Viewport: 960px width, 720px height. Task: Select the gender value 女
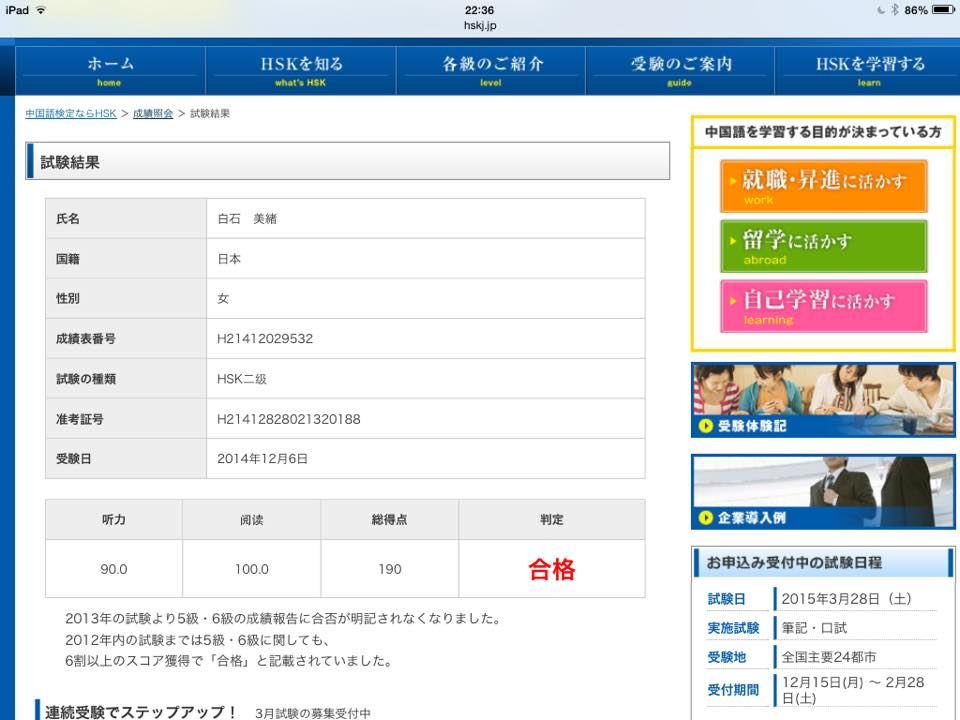pos(223,299)
